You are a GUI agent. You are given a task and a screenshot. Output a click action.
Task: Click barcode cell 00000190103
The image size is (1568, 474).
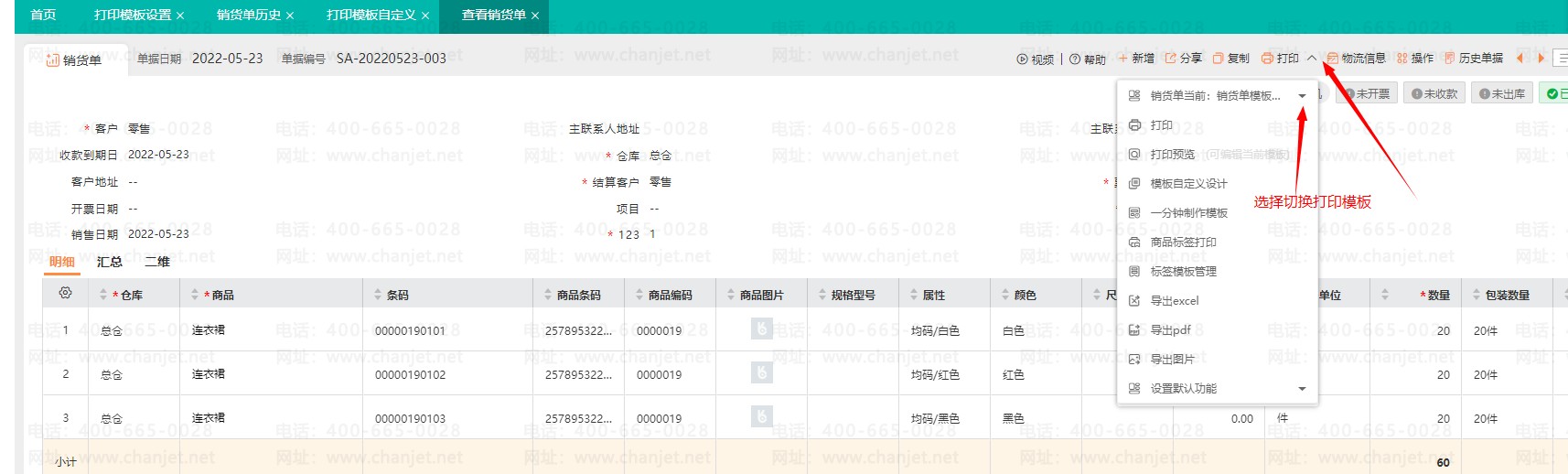410,419
